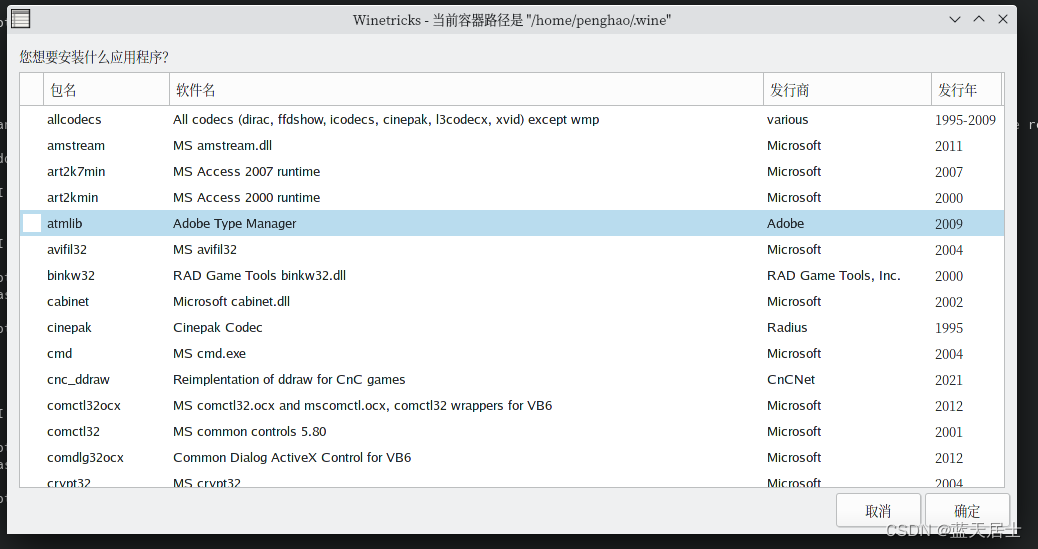Screen dimensions: 1038x549
Task: Click publisher 'Adobe'
Action: 785,223
